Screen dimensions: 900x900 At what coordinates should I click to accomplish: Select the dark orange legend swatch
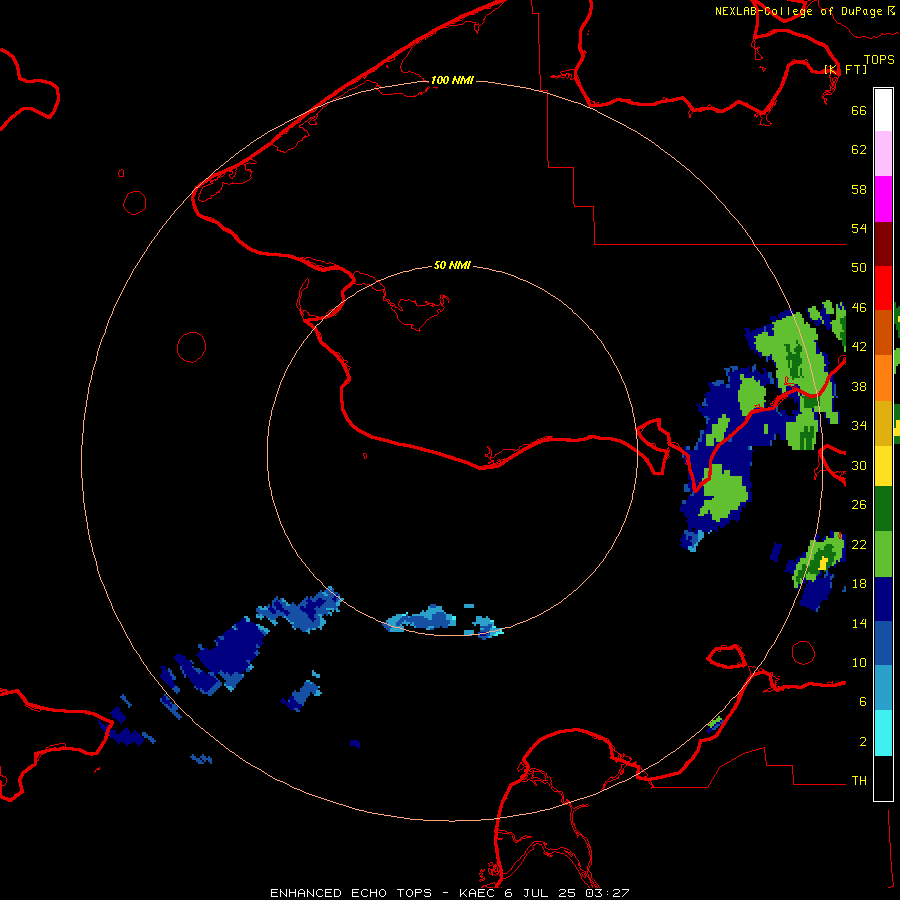tap(883, 332)
